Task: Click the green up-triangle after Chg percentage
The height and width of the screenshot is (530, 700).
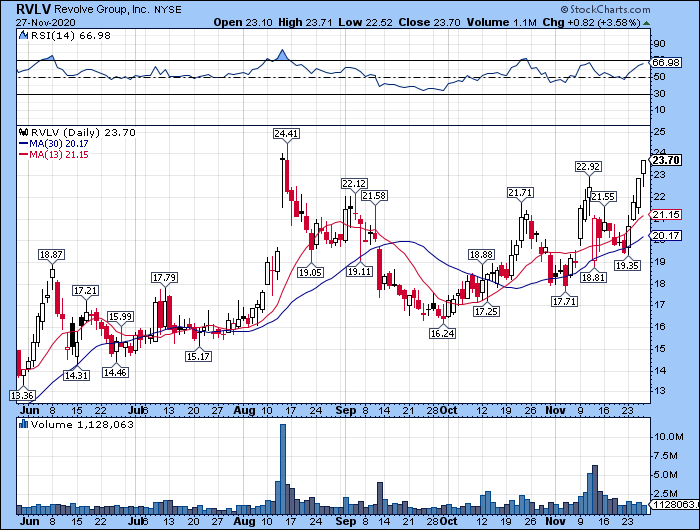Action: [646, 23]
